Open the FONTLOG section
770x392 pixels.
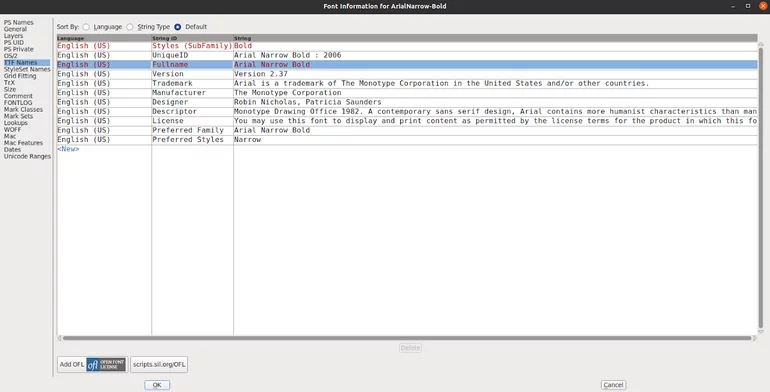tap(18, 103)
